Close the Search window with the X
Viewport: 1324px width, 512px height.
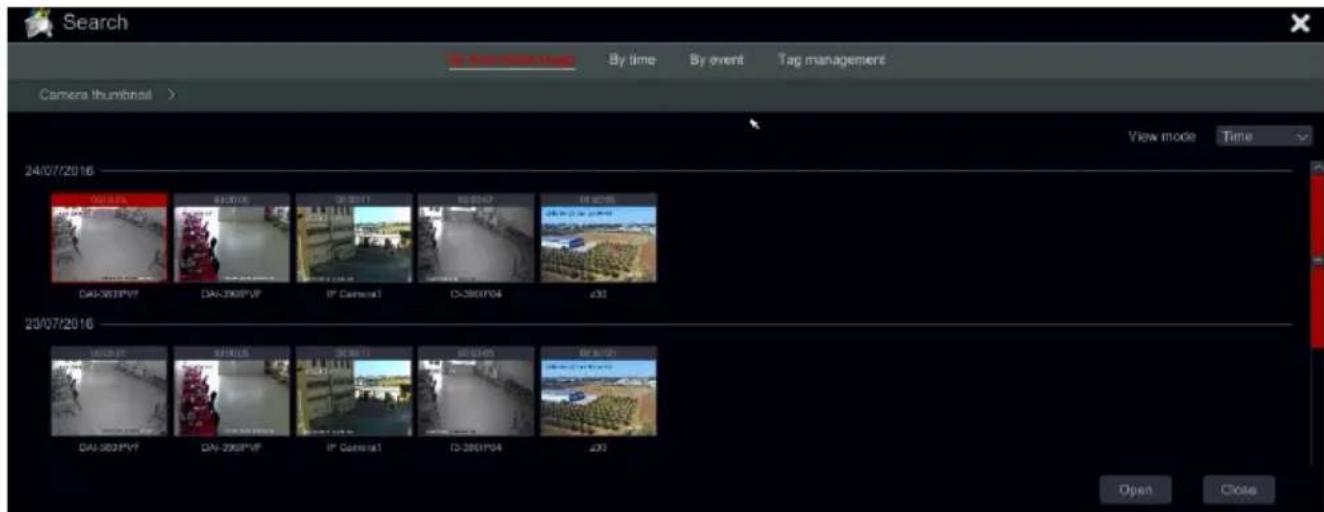click(x=1299, y=23)
